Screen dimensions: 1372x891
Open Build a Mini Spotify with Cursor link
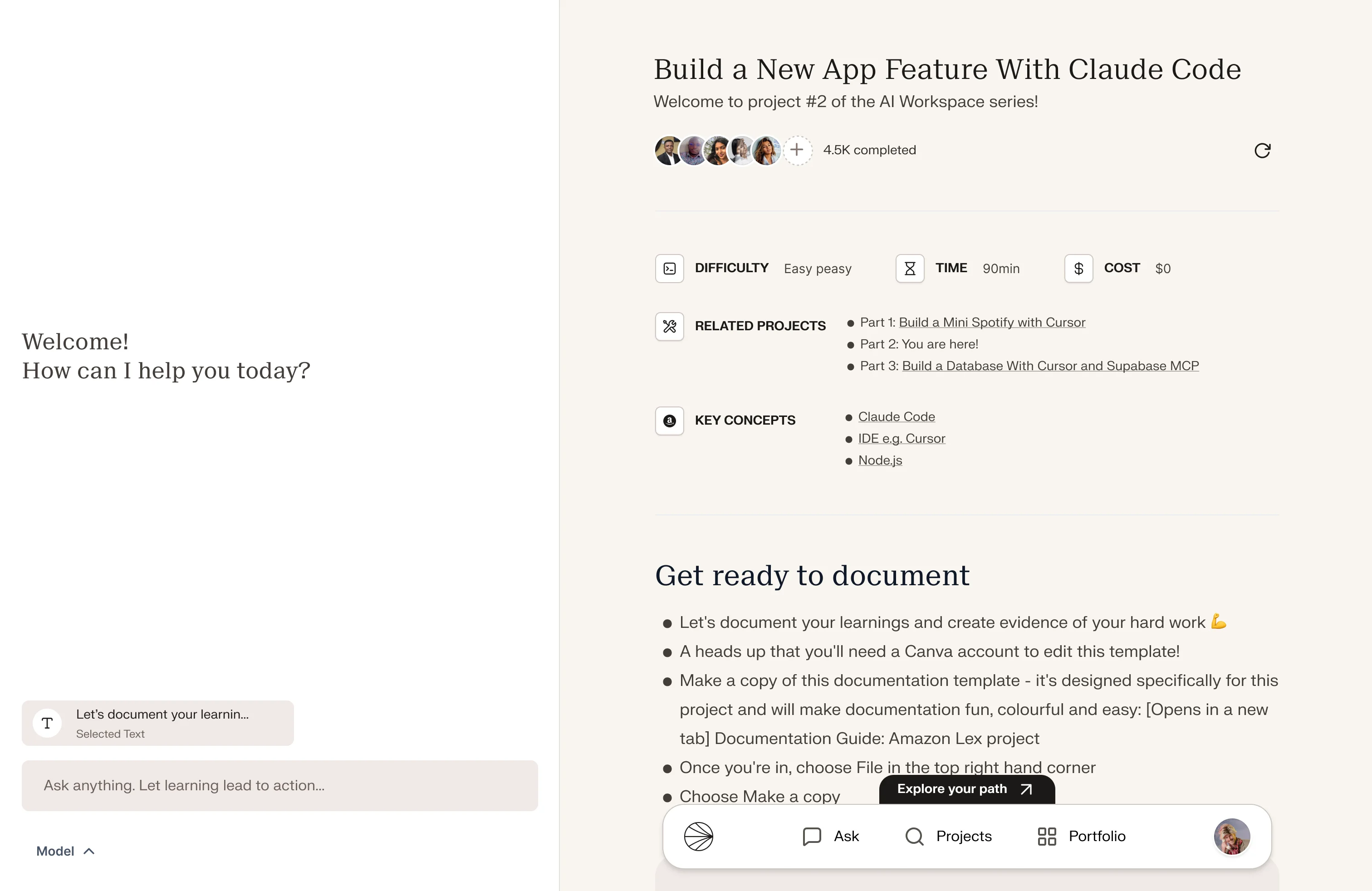click(x=991, y=323)
